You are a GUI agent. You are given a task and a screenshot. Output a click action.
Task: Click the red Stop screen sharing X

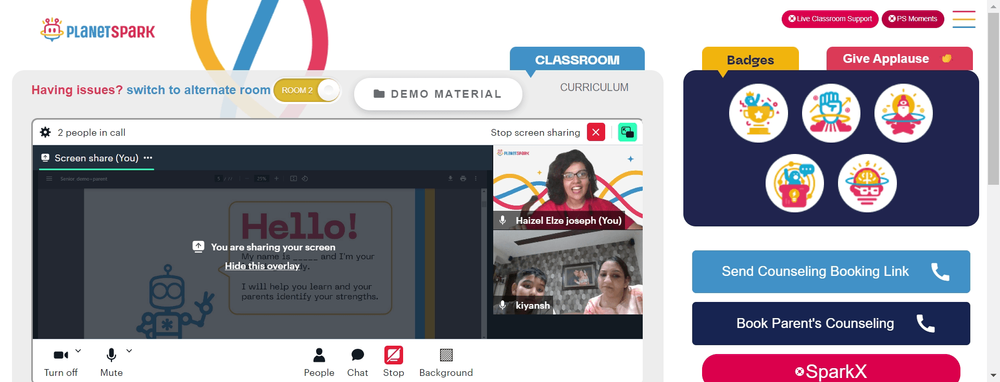596,132
